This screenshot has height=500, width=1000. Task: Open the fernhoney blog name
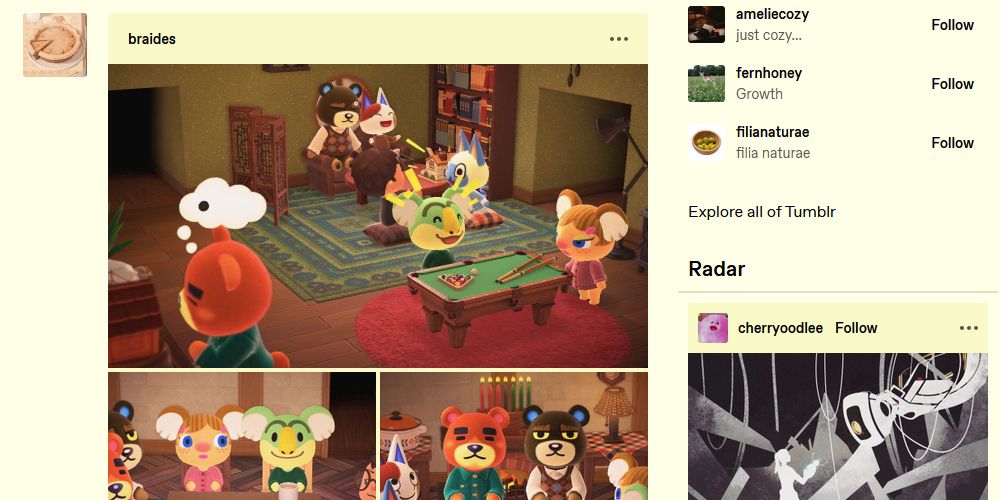768,73
